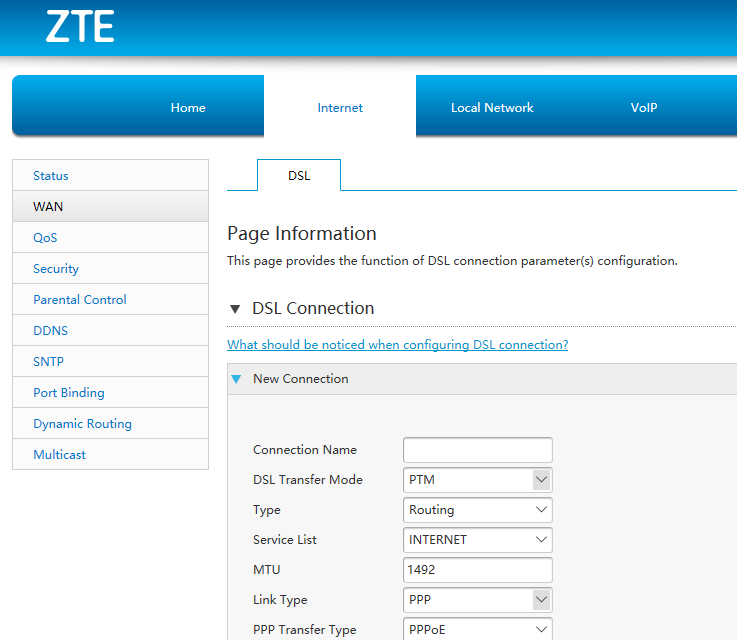Open the DDNS page

(110, 330)
